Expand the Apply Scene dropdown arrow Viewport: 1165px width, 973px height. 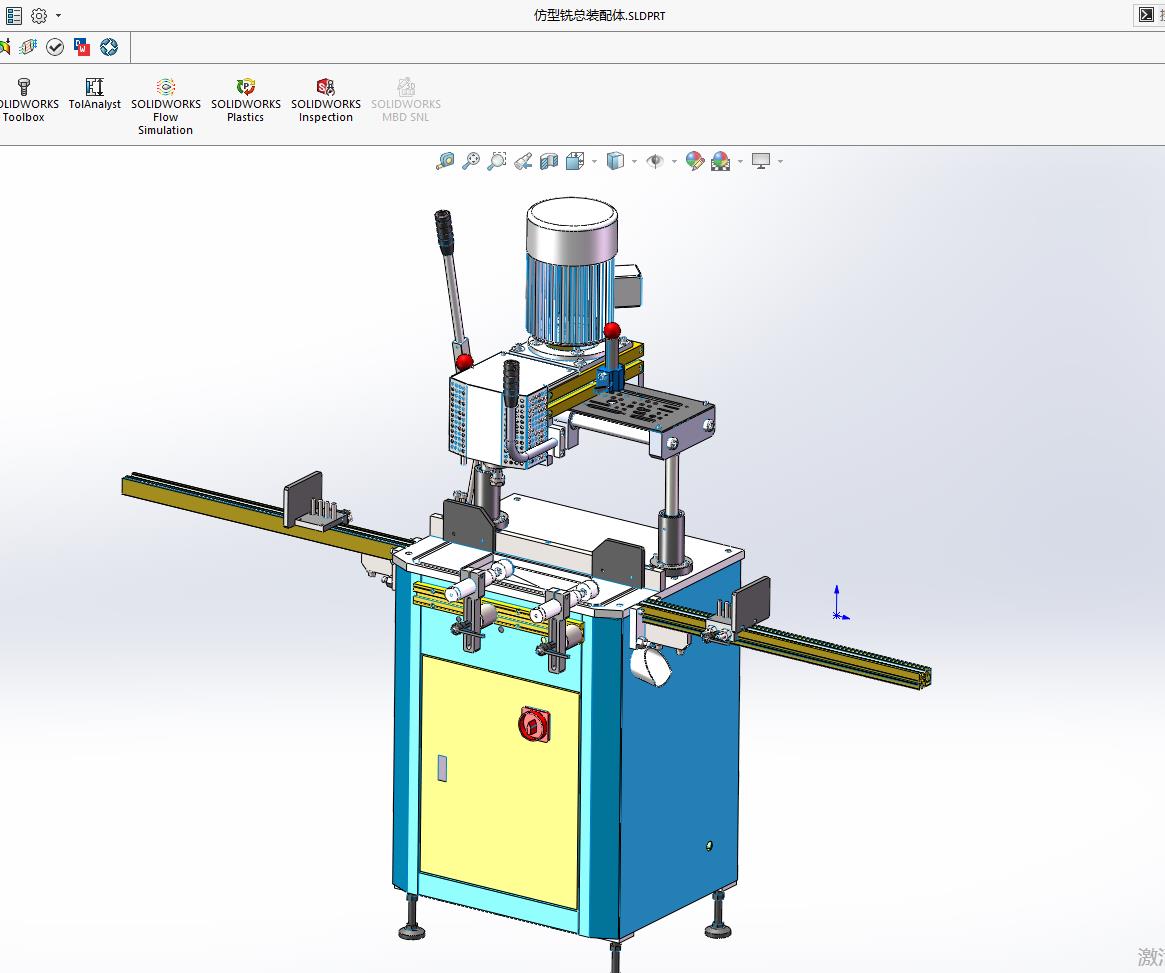click(x=740, y=161)
